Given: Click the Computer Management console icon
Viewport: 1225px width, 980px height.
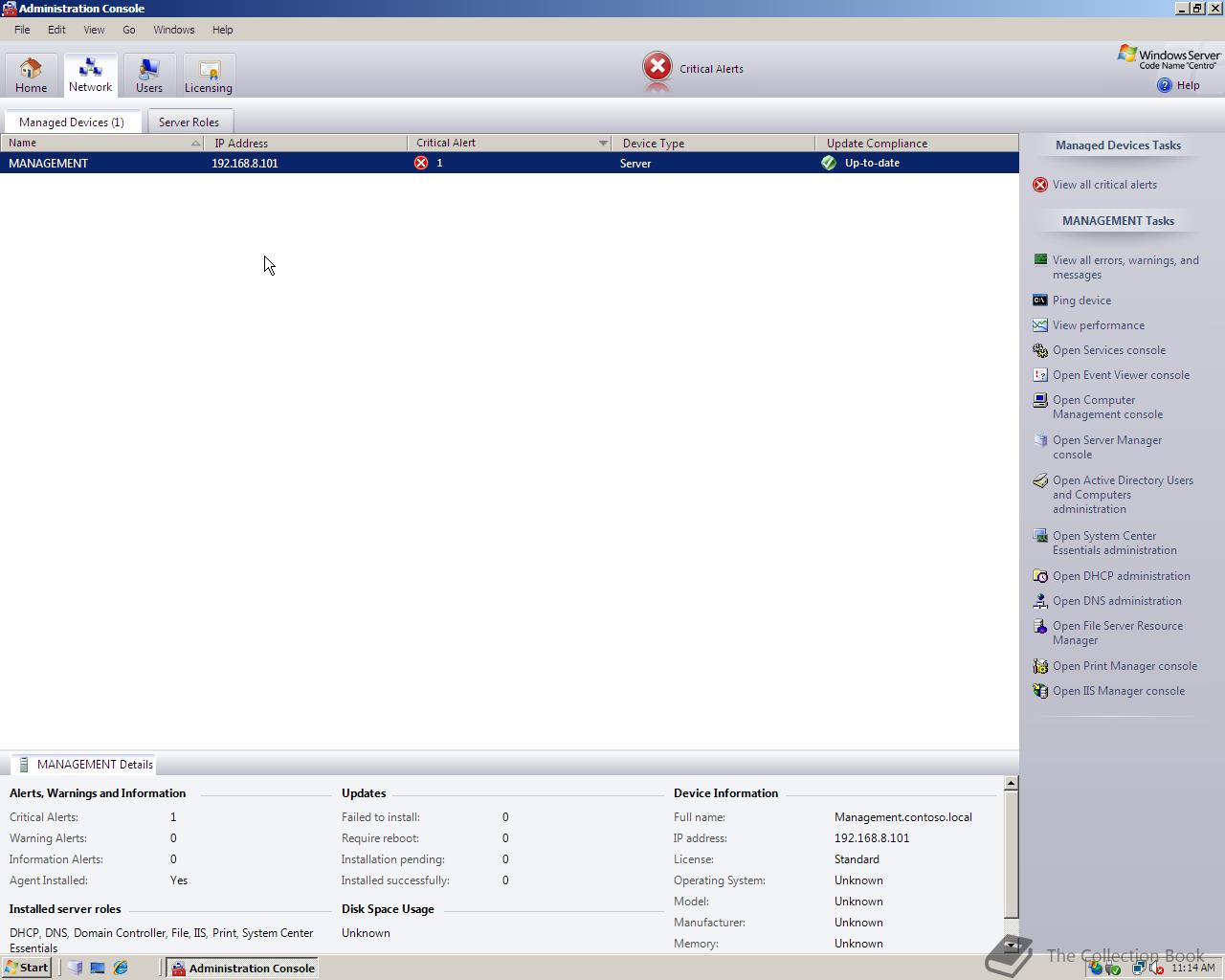Looking at the screenshot, I should (1040, 401).
